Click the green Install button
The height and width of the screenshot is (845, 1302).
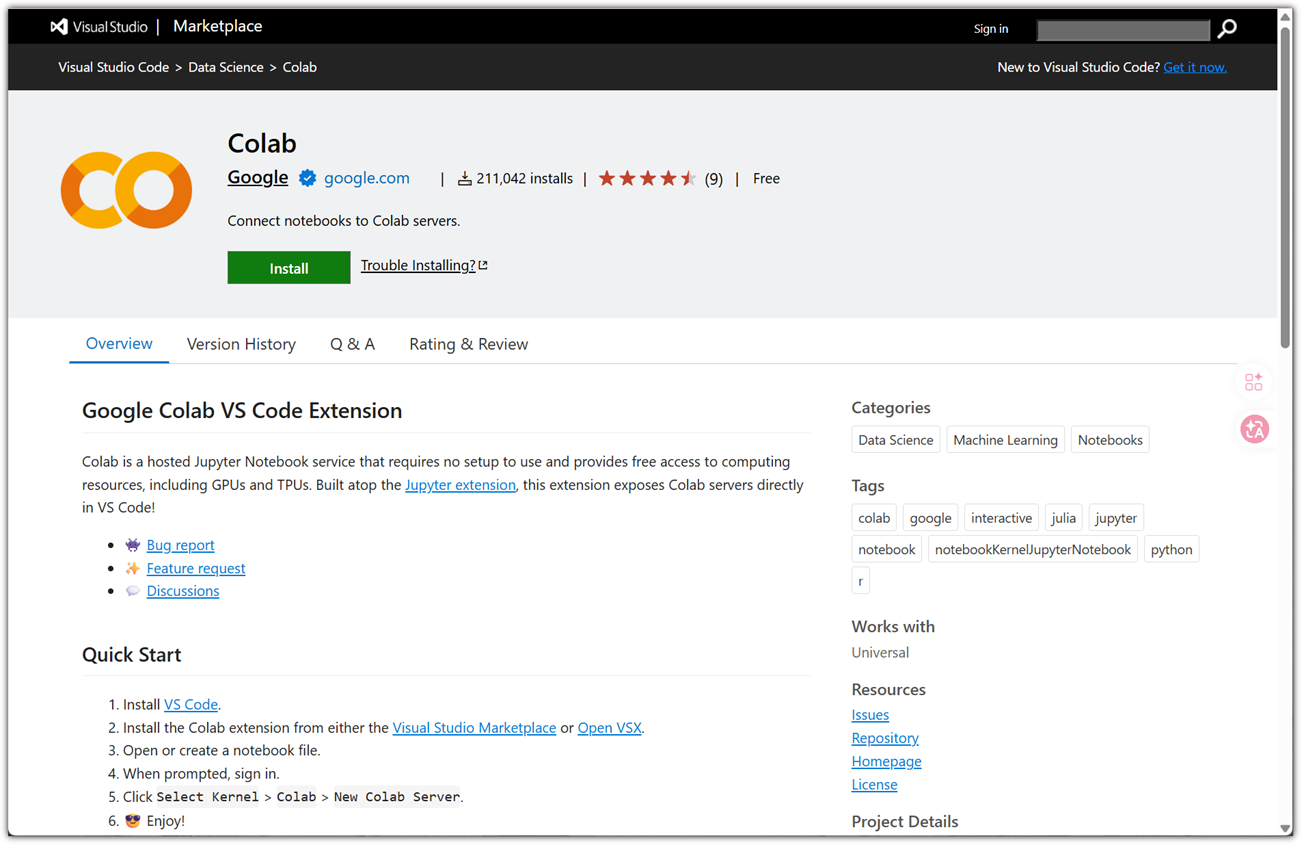(x=289, y=267)
